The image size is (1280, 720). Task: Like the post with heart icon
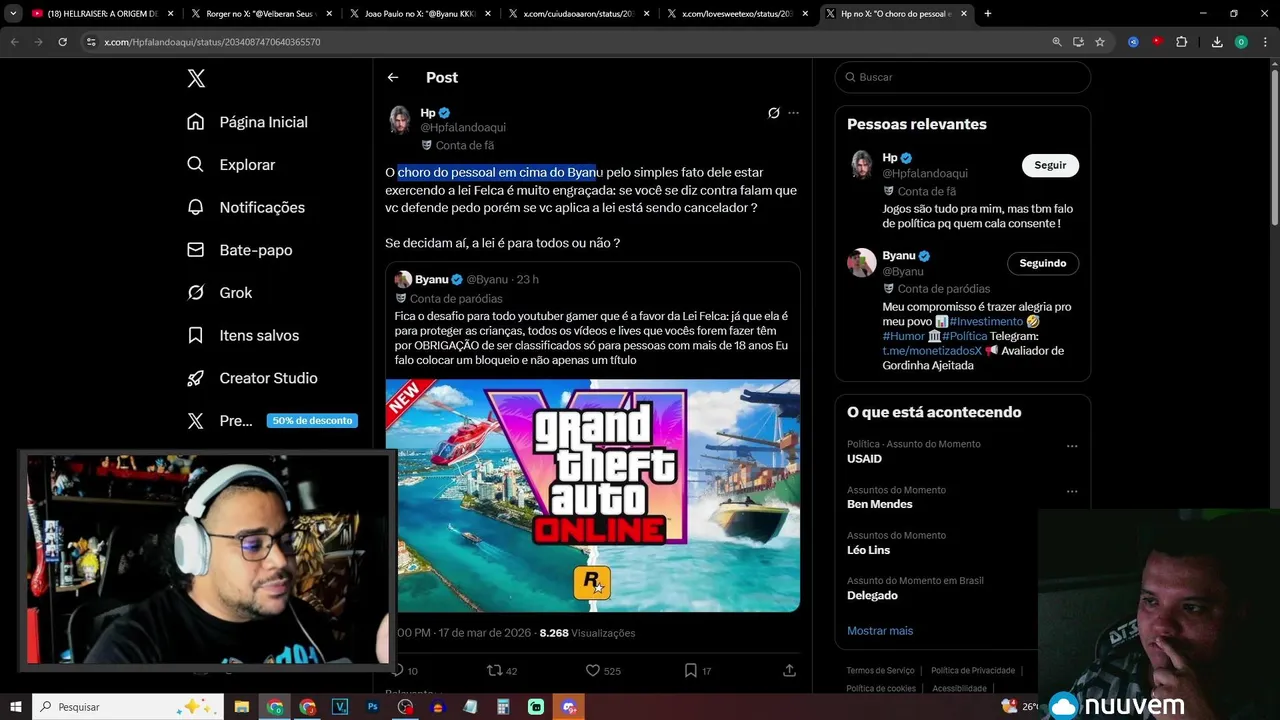[592, 671]
